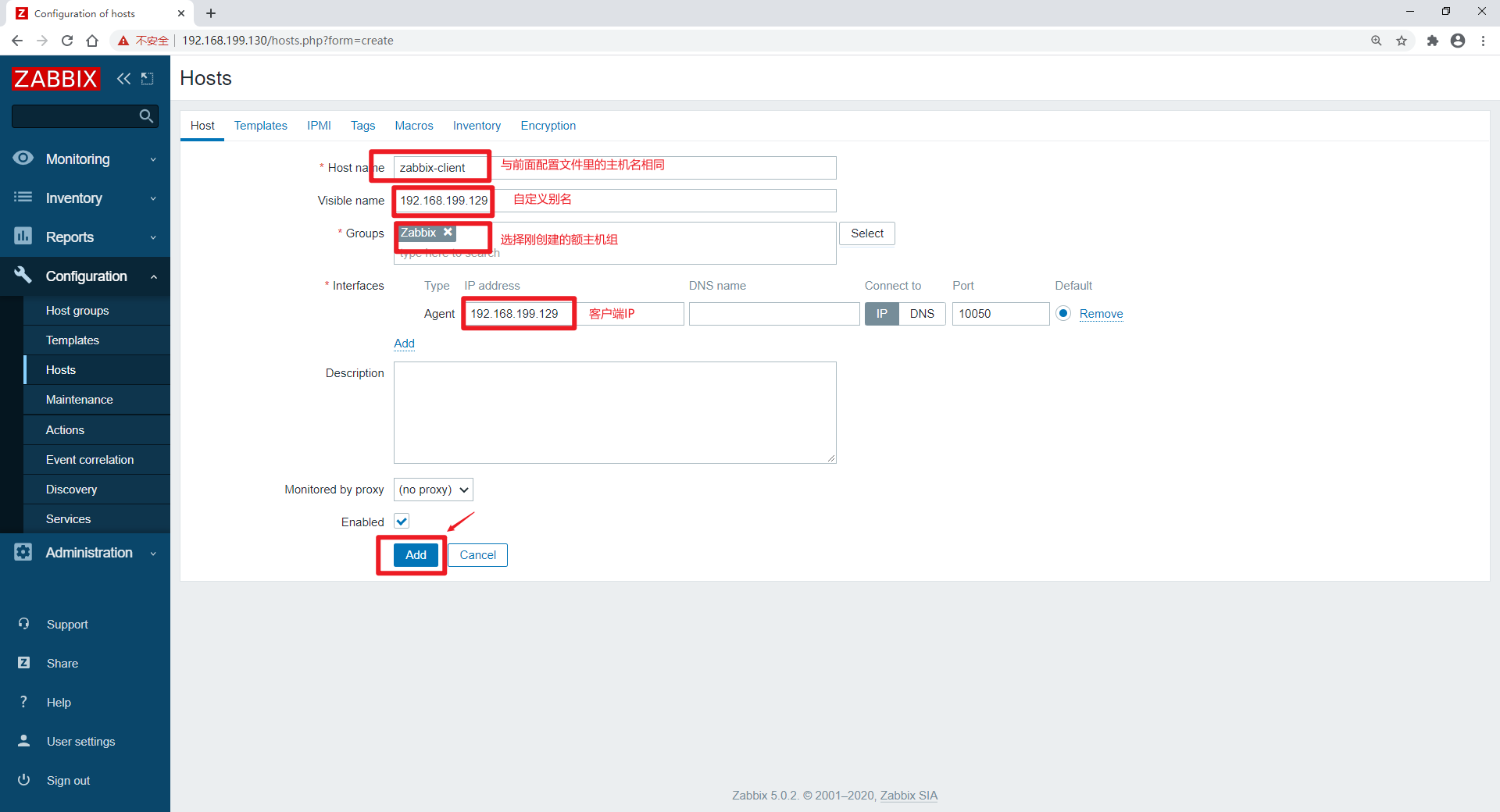Switch to the Inventory tab
Viewport: 1500px width, 812px height.
477,126
